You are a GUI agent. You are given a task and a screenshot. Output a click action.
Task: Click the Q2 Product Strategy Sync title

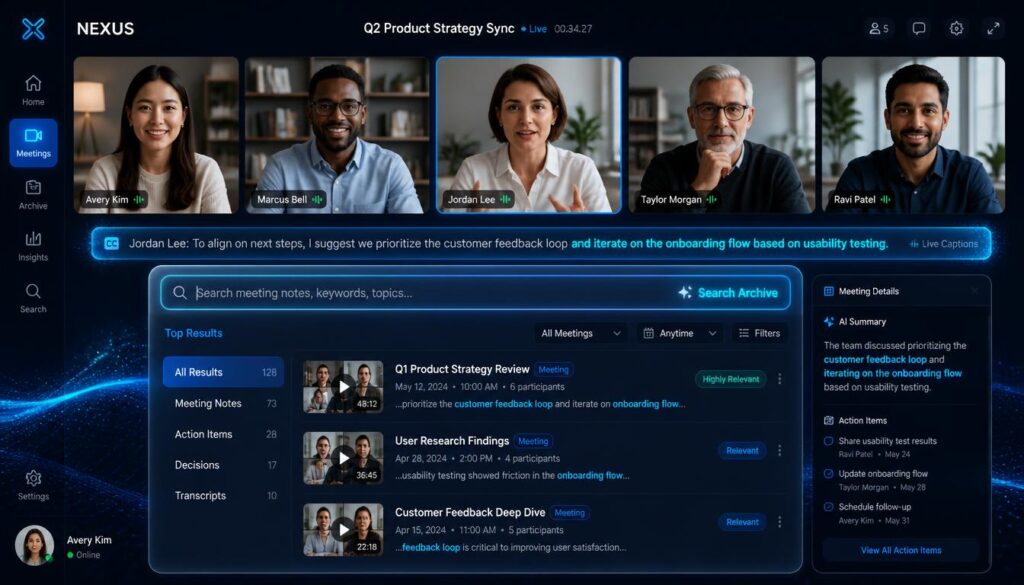tap(439, 29)
